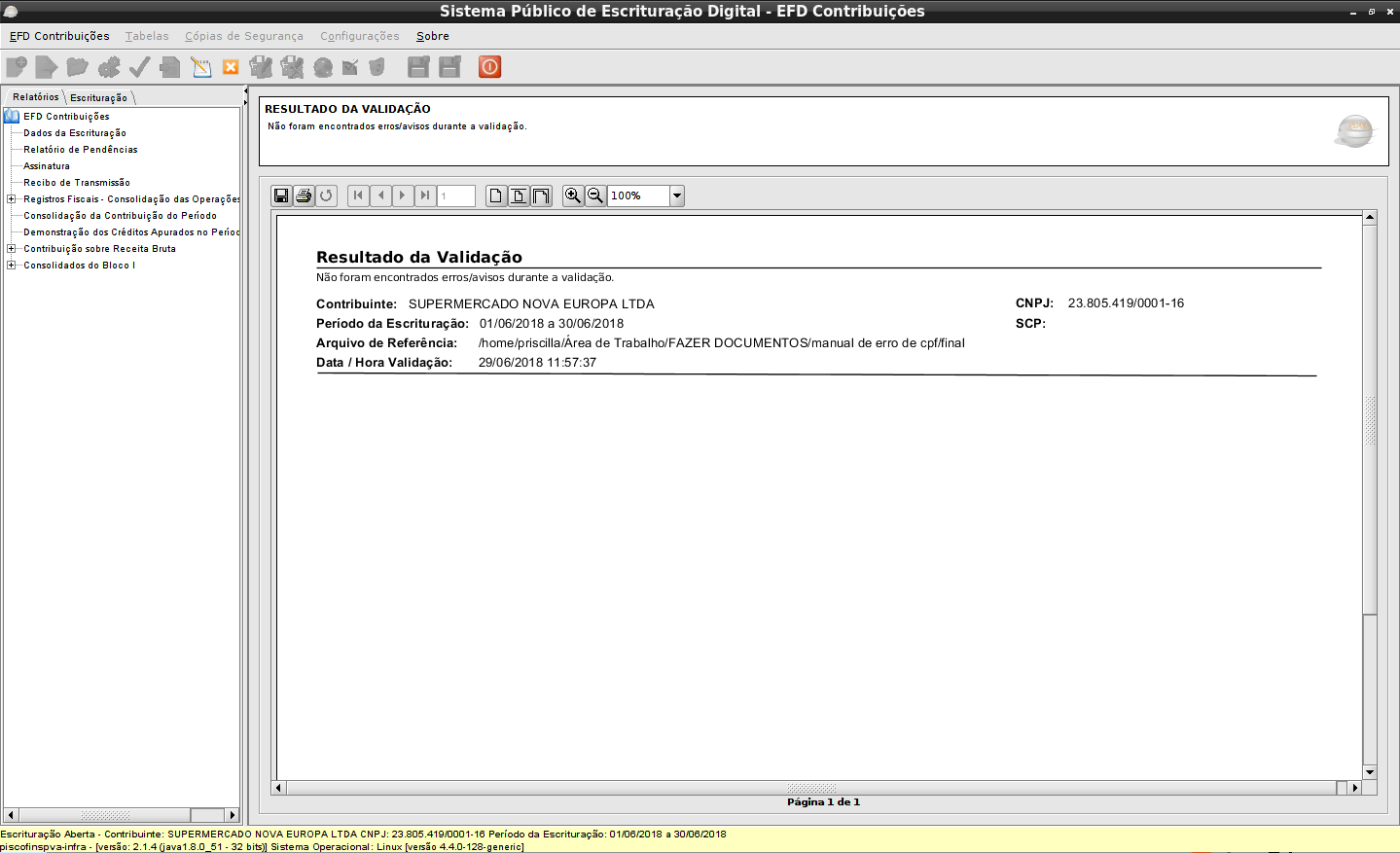Open the zoom percentage dropdown arrow
This screenshot has height=853, width=1400.
coord(677,195)
